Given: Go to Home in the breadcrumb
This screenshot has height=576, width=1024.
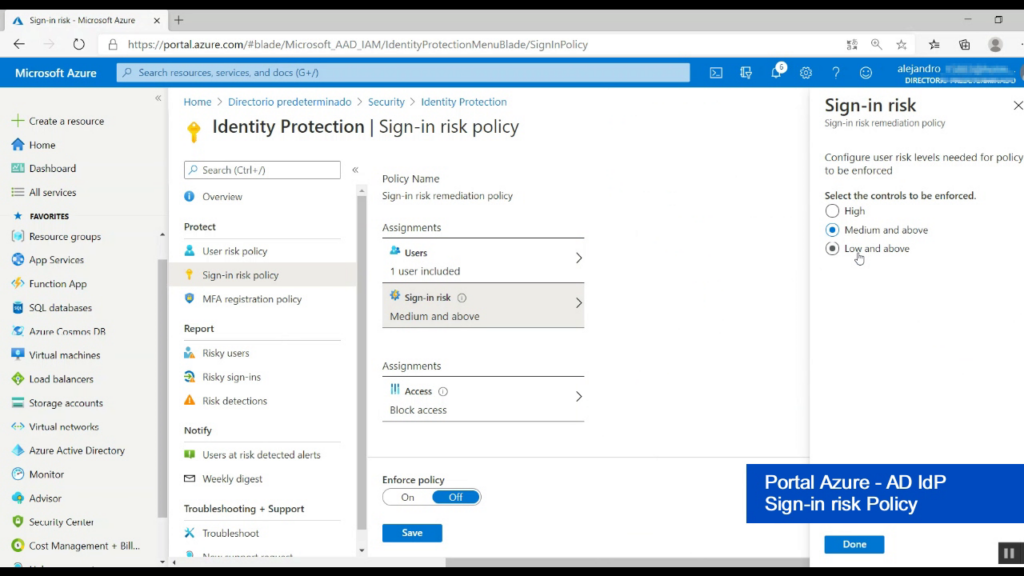Looking at the screenshot, I should (x=197, y=102).
